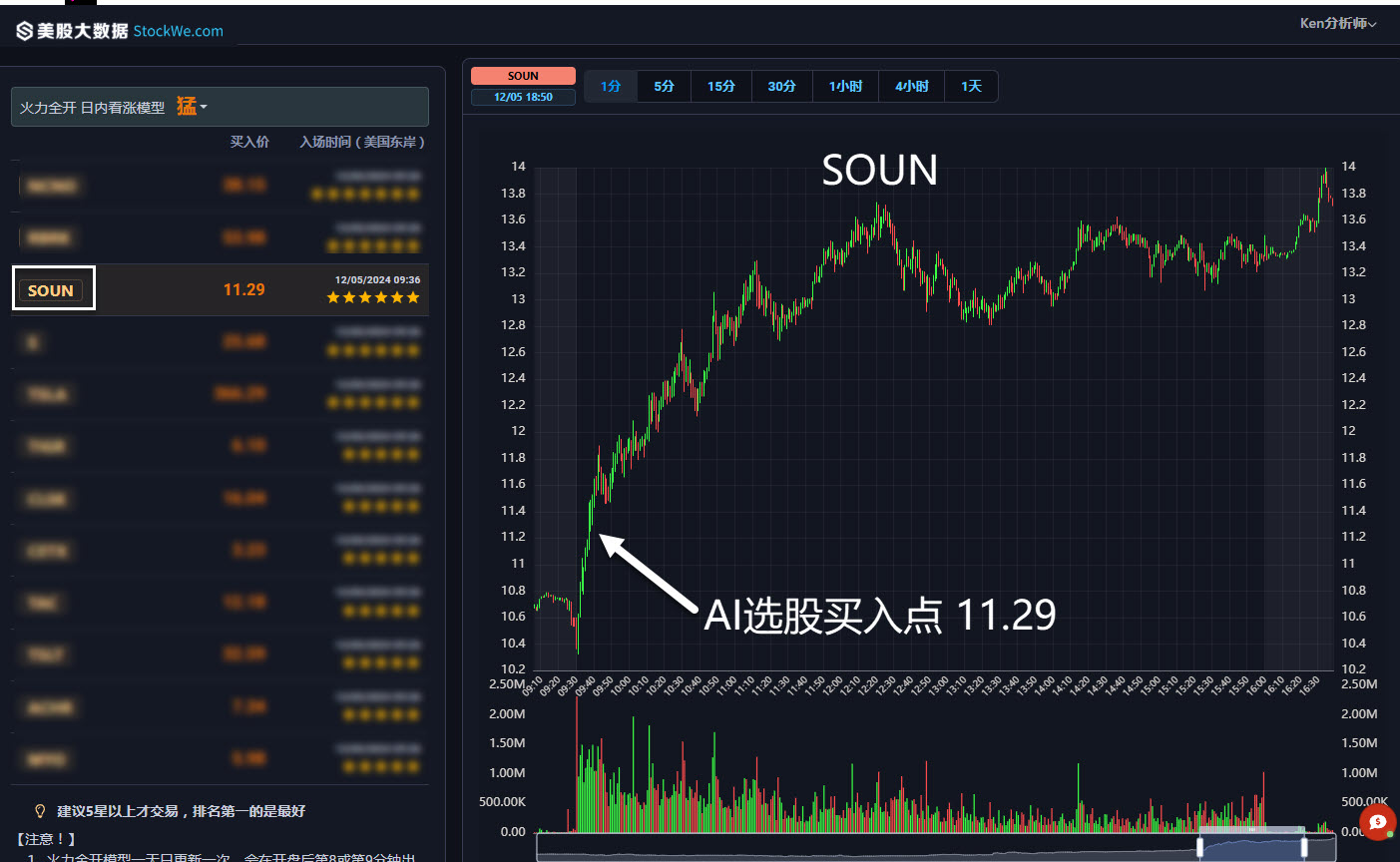
Task: Click the arrow next to 猛
Action: point(204,107)
